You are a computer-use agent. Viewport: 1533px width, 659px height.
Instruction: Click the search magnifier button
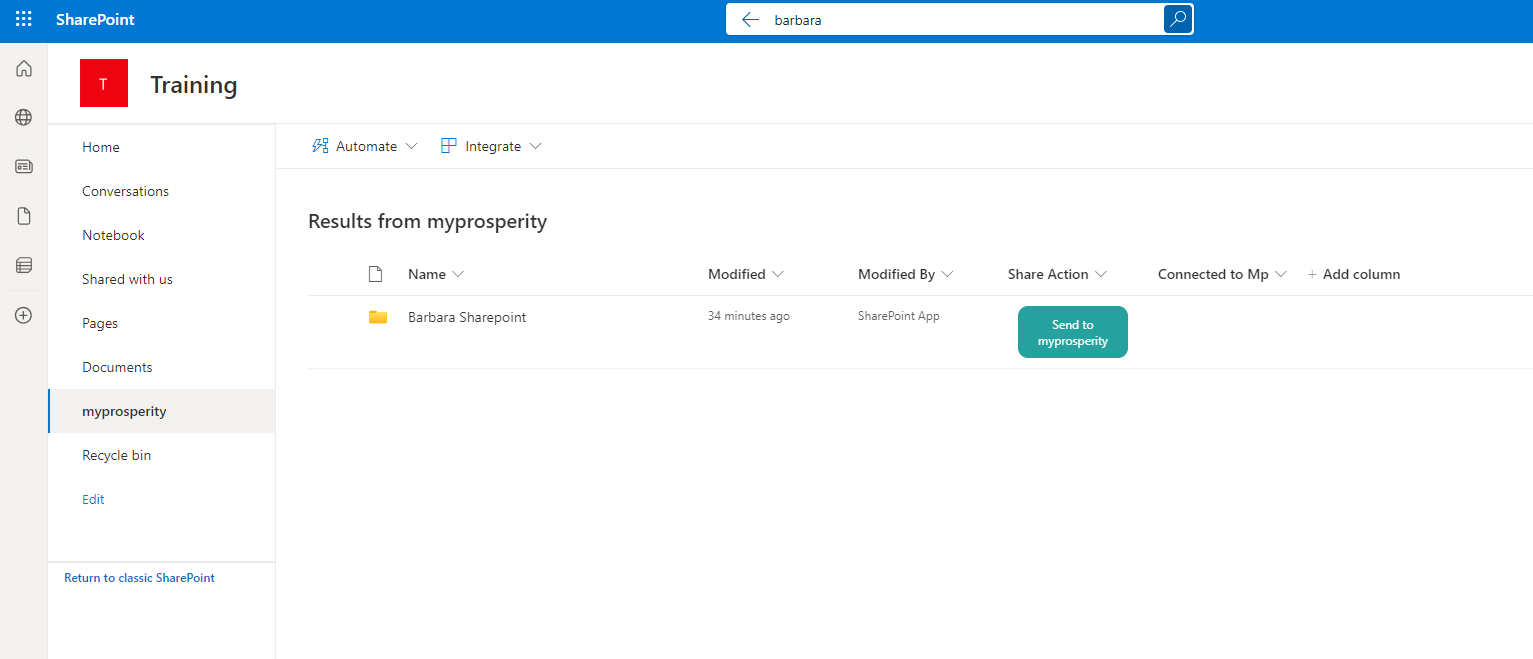tap(1178, 19)
